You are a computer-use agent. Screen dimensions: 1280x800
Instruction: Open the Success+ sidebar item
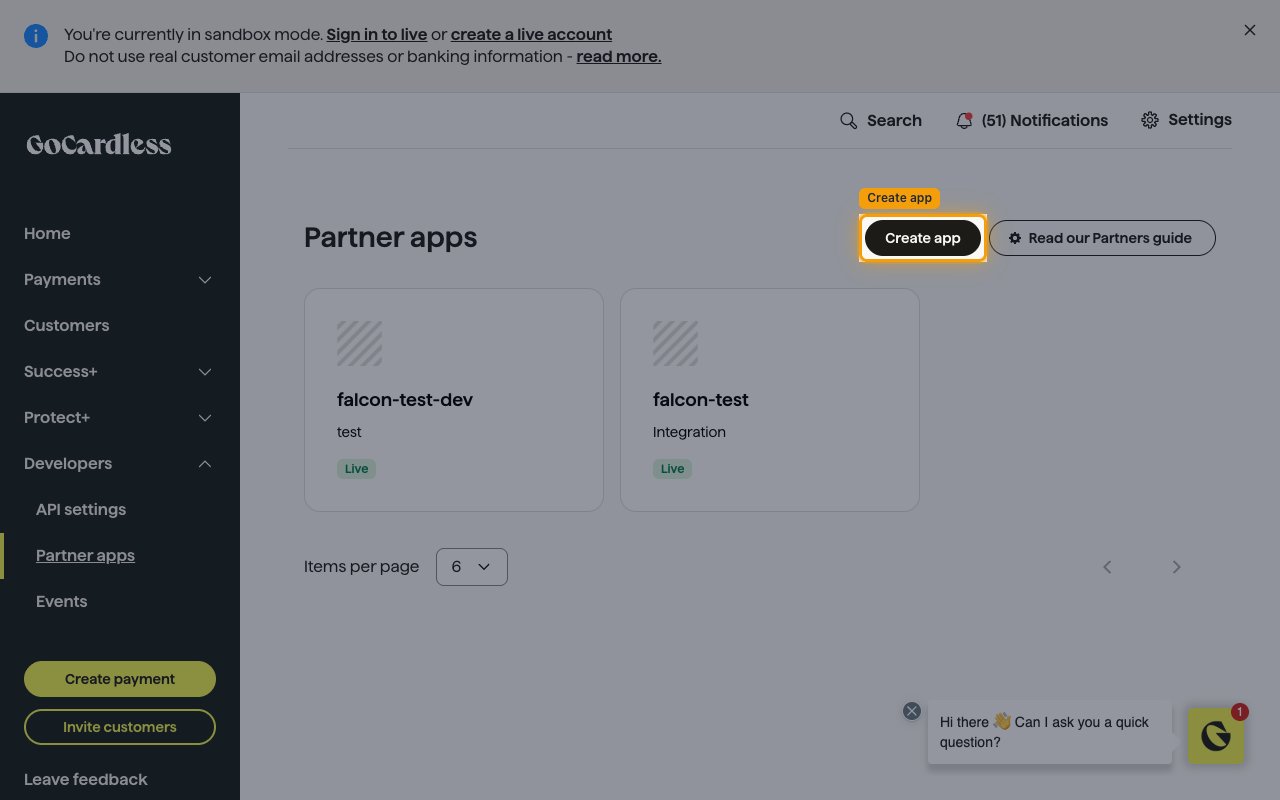click(61, 371)
